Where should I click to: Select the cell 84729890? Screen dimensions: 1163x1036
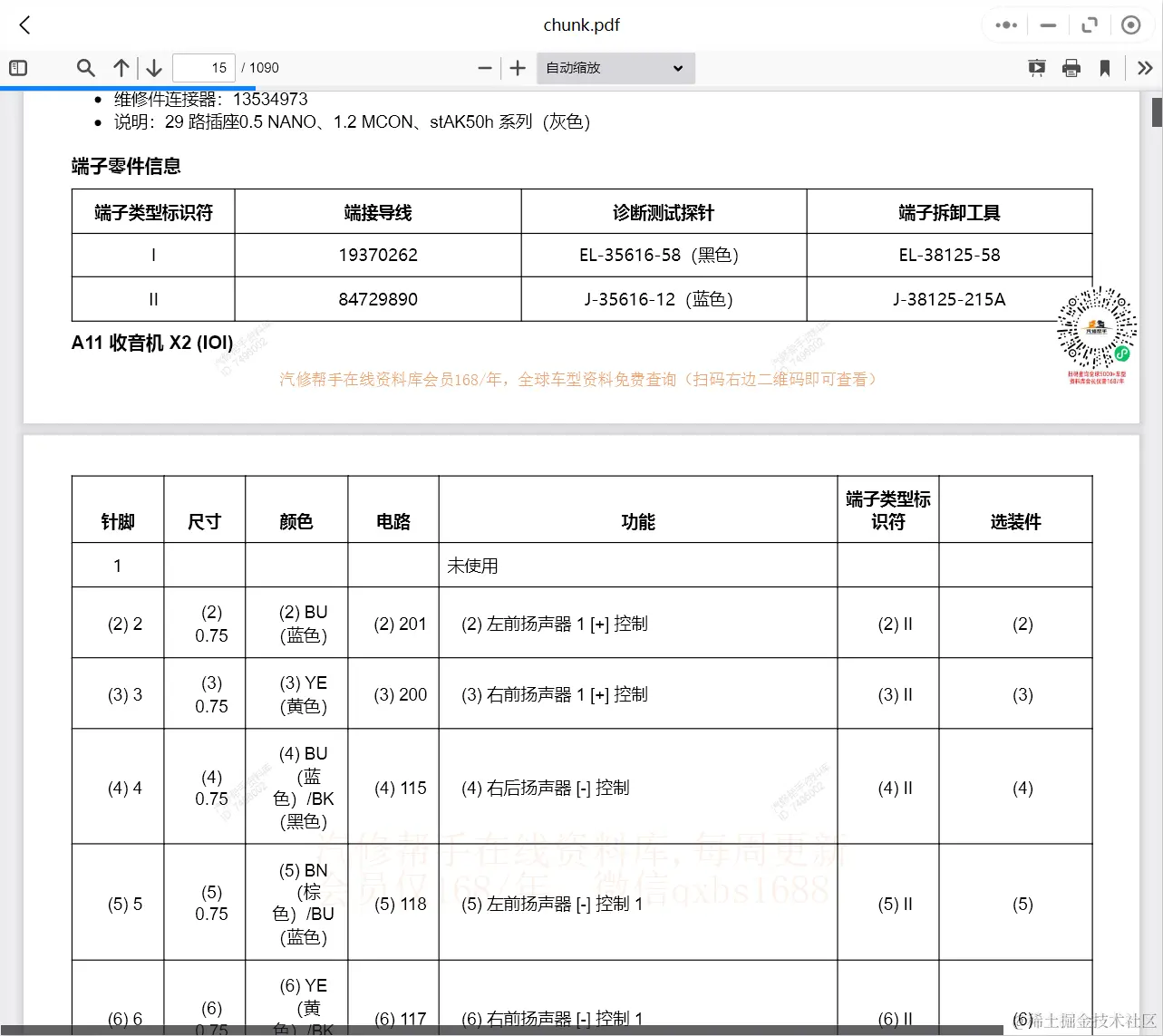[x=378, y=299]
